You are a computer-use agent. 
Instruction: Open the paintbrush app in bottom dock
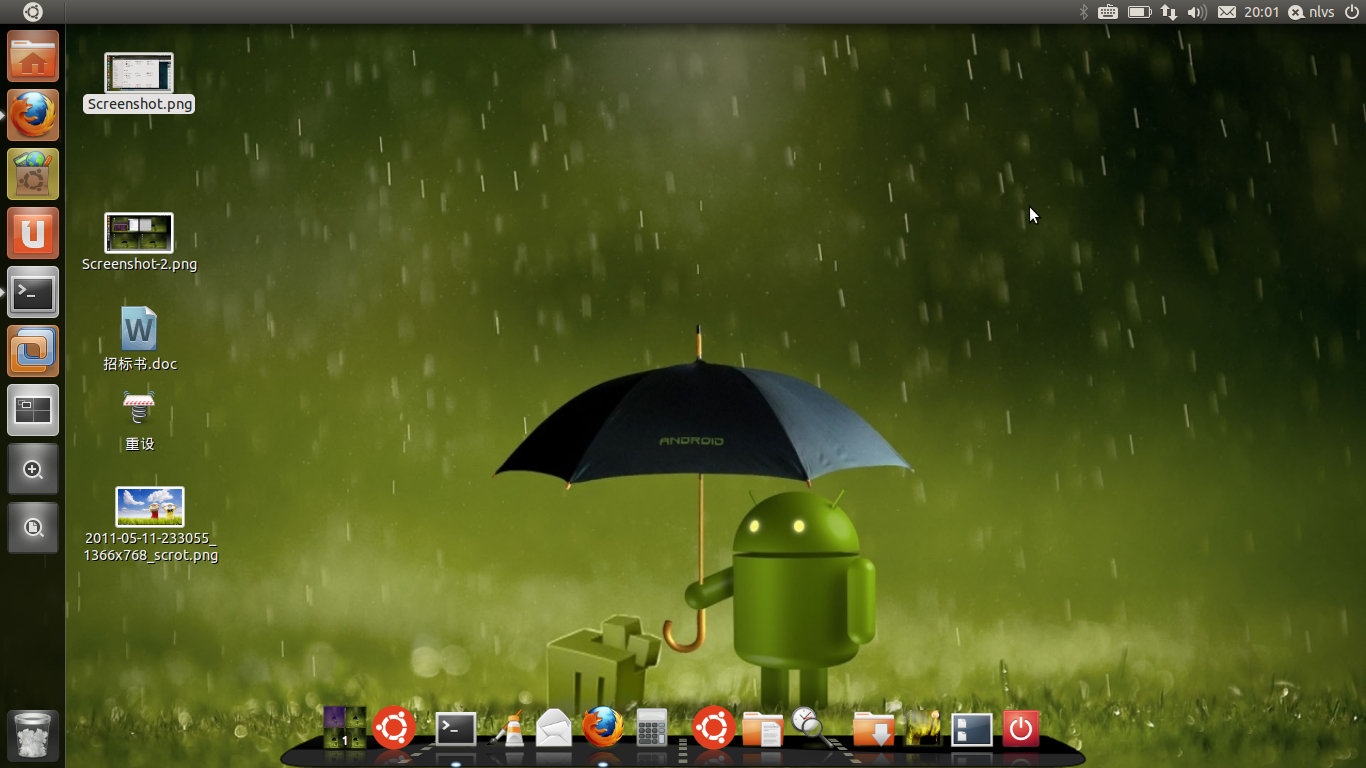pyautogui.click(x=506, y=729)
